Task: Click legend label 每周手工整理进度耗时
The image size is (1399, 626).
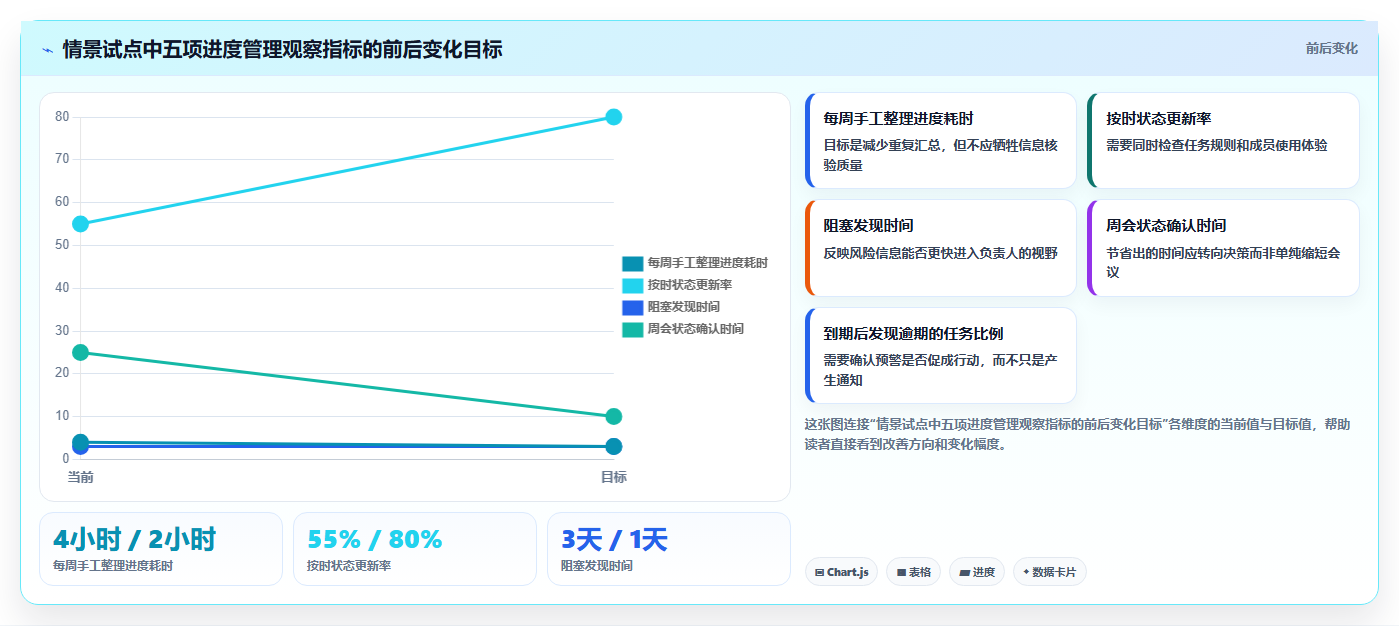Action: pyautogui.click(x=707, y=263)
